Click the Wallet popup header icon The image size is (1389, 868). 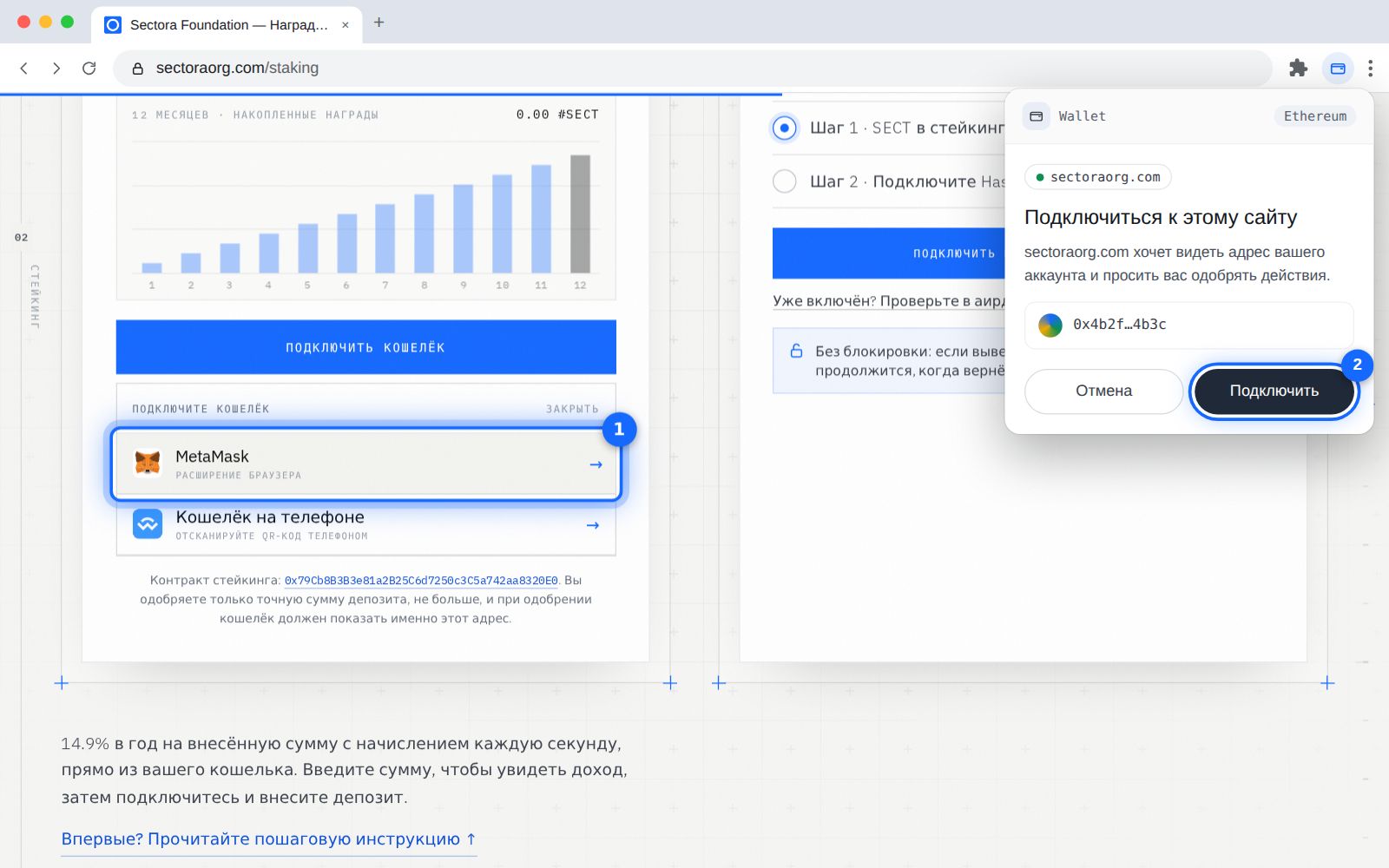pos(1036,115)
